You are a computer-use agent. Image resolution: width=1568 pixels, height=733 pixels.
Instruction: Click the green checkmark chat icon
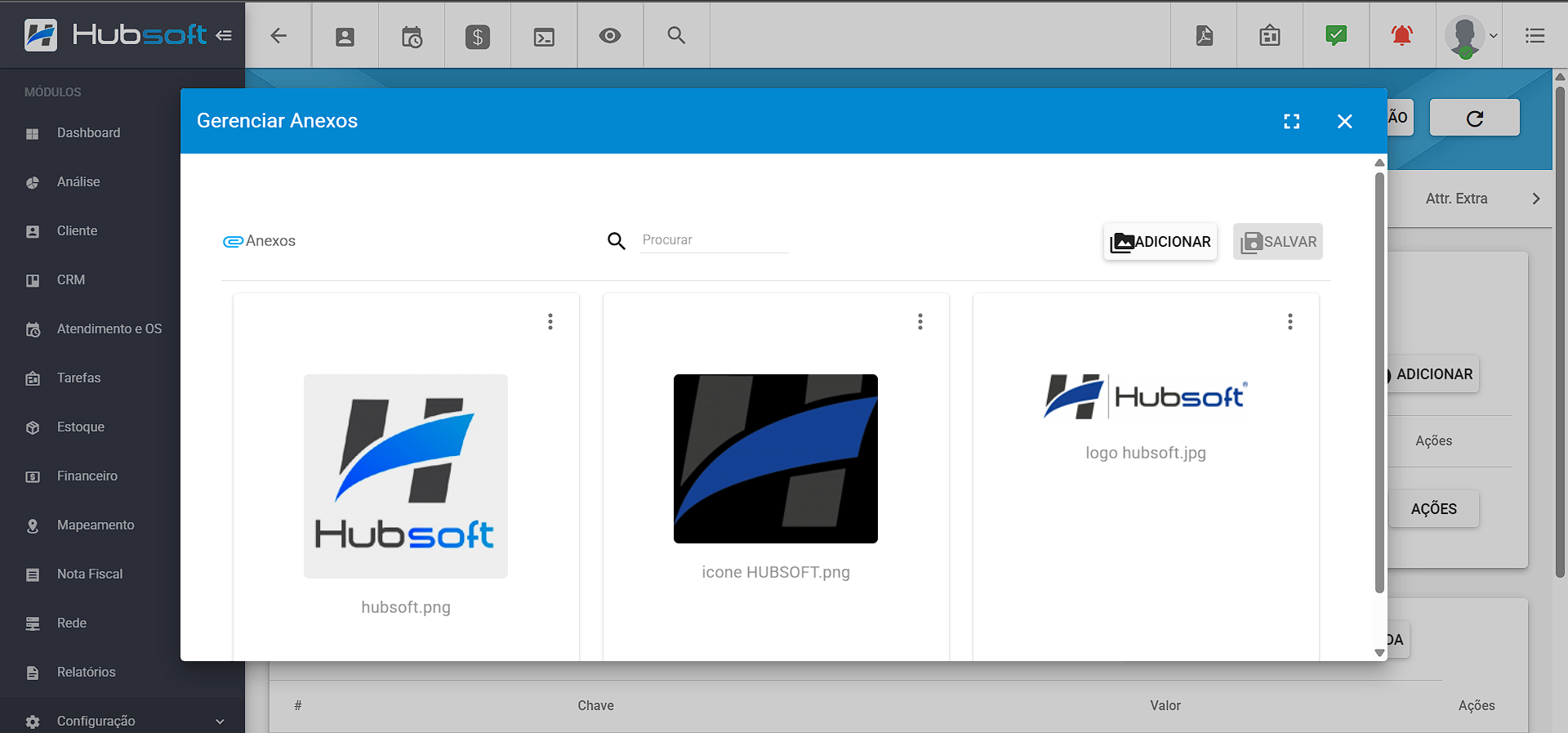pos(1336,35)
